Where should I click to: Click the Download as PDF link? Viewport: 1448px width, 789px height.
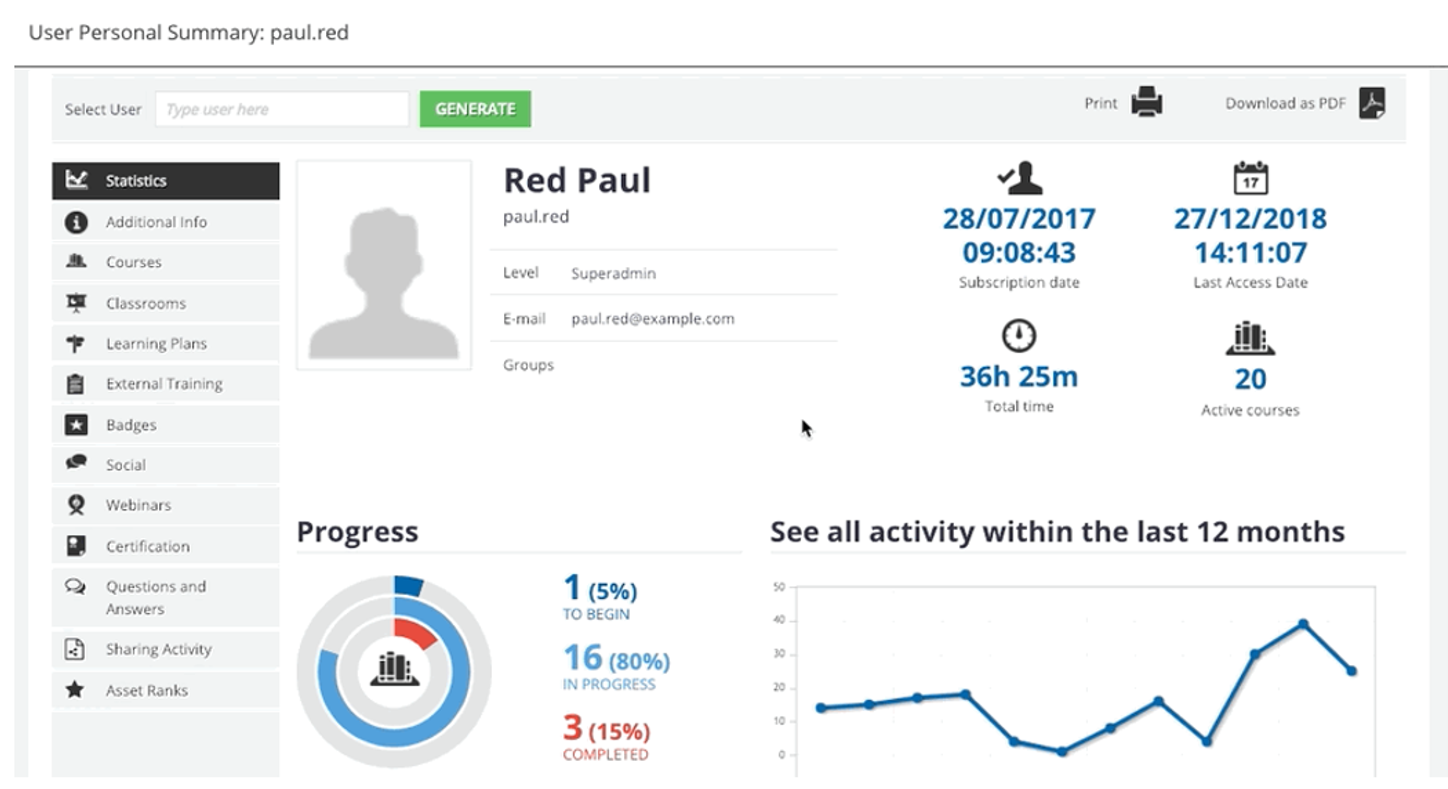pyautogui.click(x=1285, y=103)
